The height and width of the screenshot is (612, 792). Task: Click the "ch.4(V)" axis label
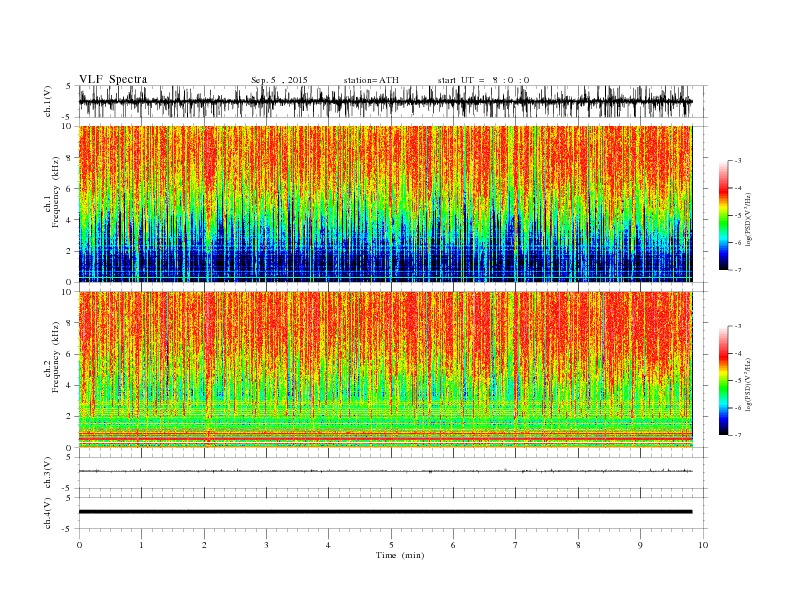click(48, 513)
